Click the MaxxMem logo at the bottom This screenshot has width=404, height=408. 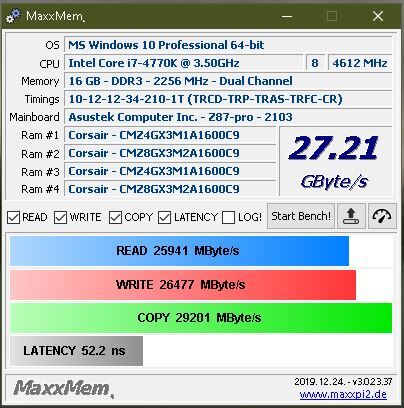63,388
